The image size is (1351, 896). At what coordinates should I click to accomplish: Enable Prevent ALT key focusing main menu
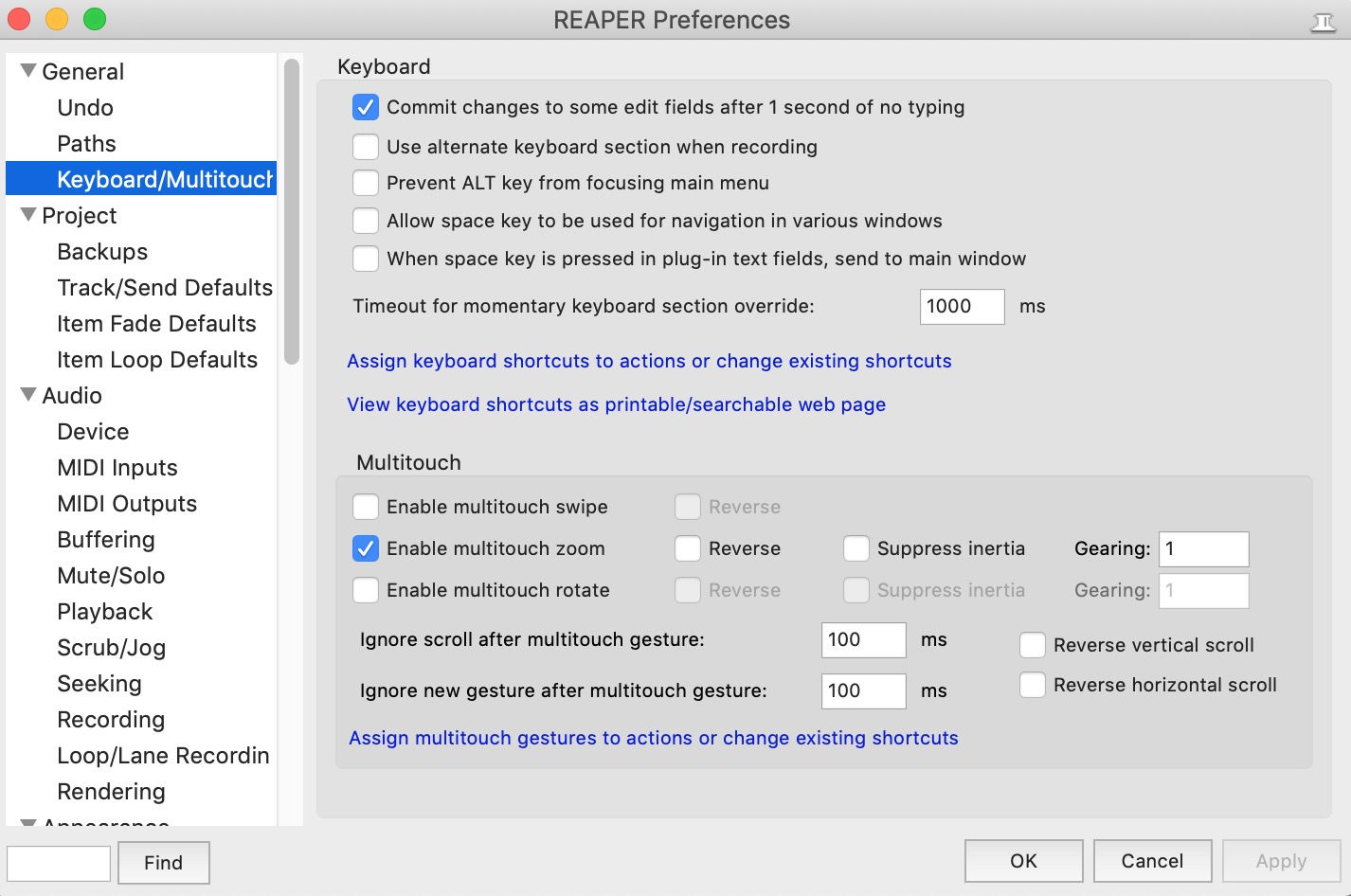366,183
